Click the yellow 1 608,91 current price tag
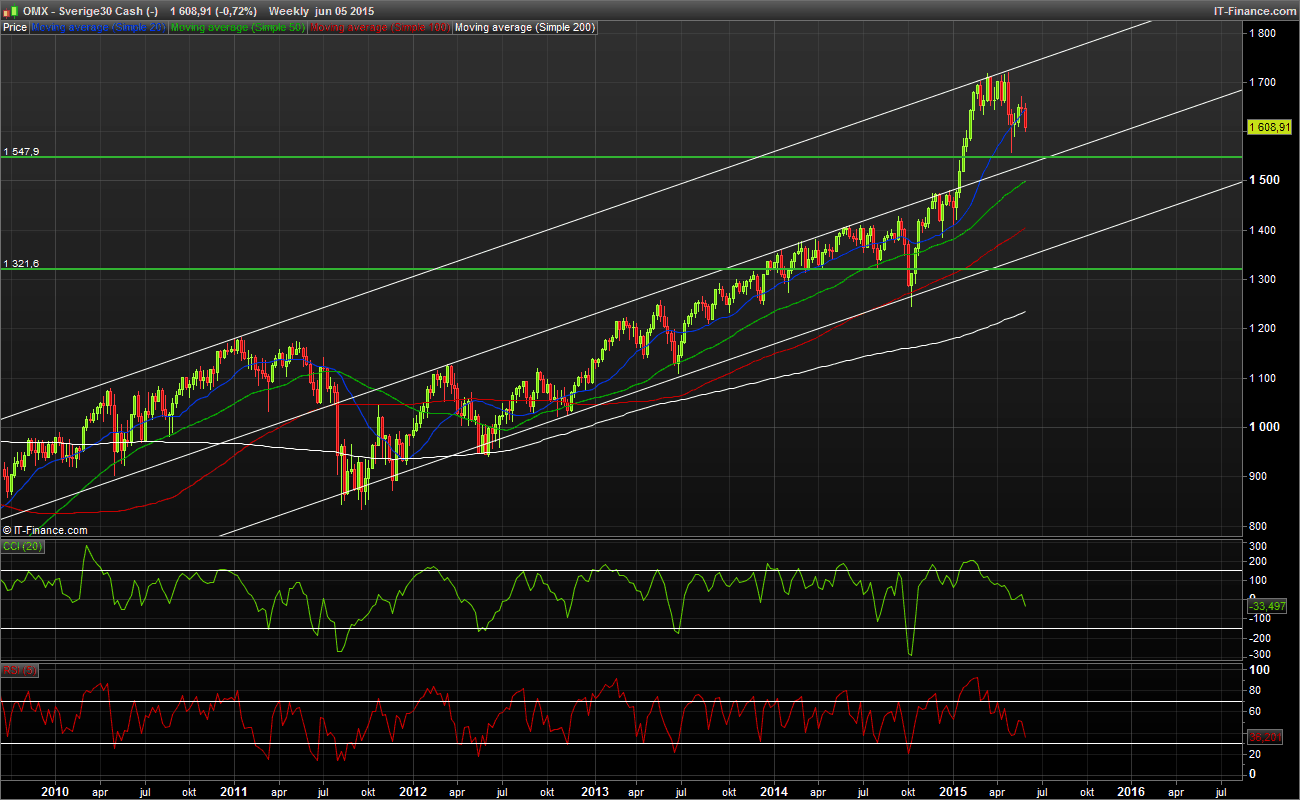Image resolution: width=1300 pixels, height=800 pixels. [1271, 127]
